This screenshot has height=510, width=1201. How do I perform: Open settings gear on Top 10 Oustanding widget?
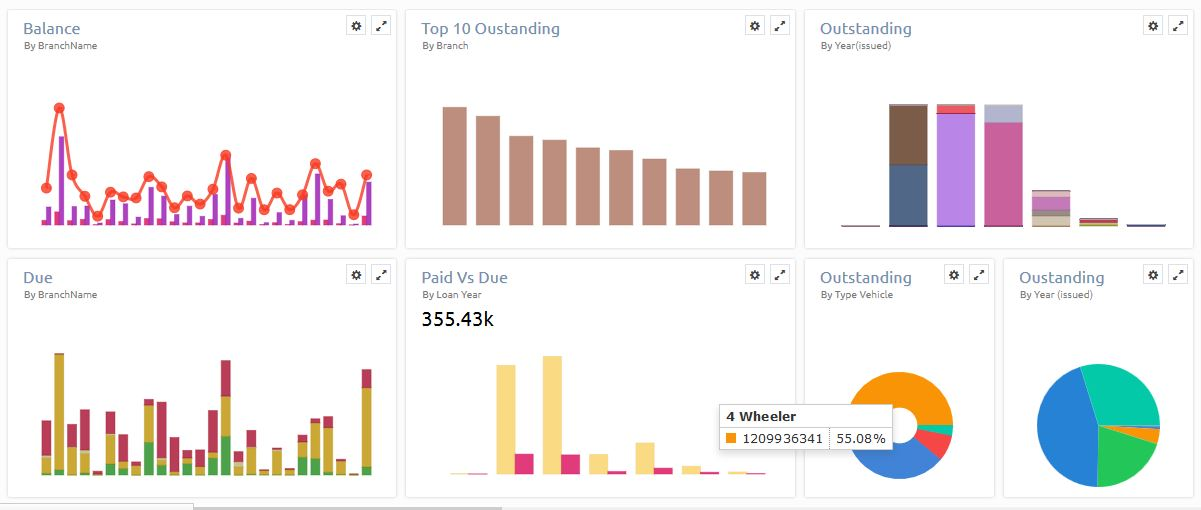[755, 26]
